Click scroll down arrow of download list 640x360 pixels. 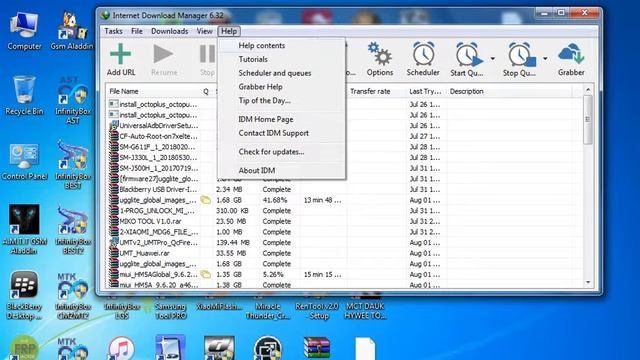[588, 282]
